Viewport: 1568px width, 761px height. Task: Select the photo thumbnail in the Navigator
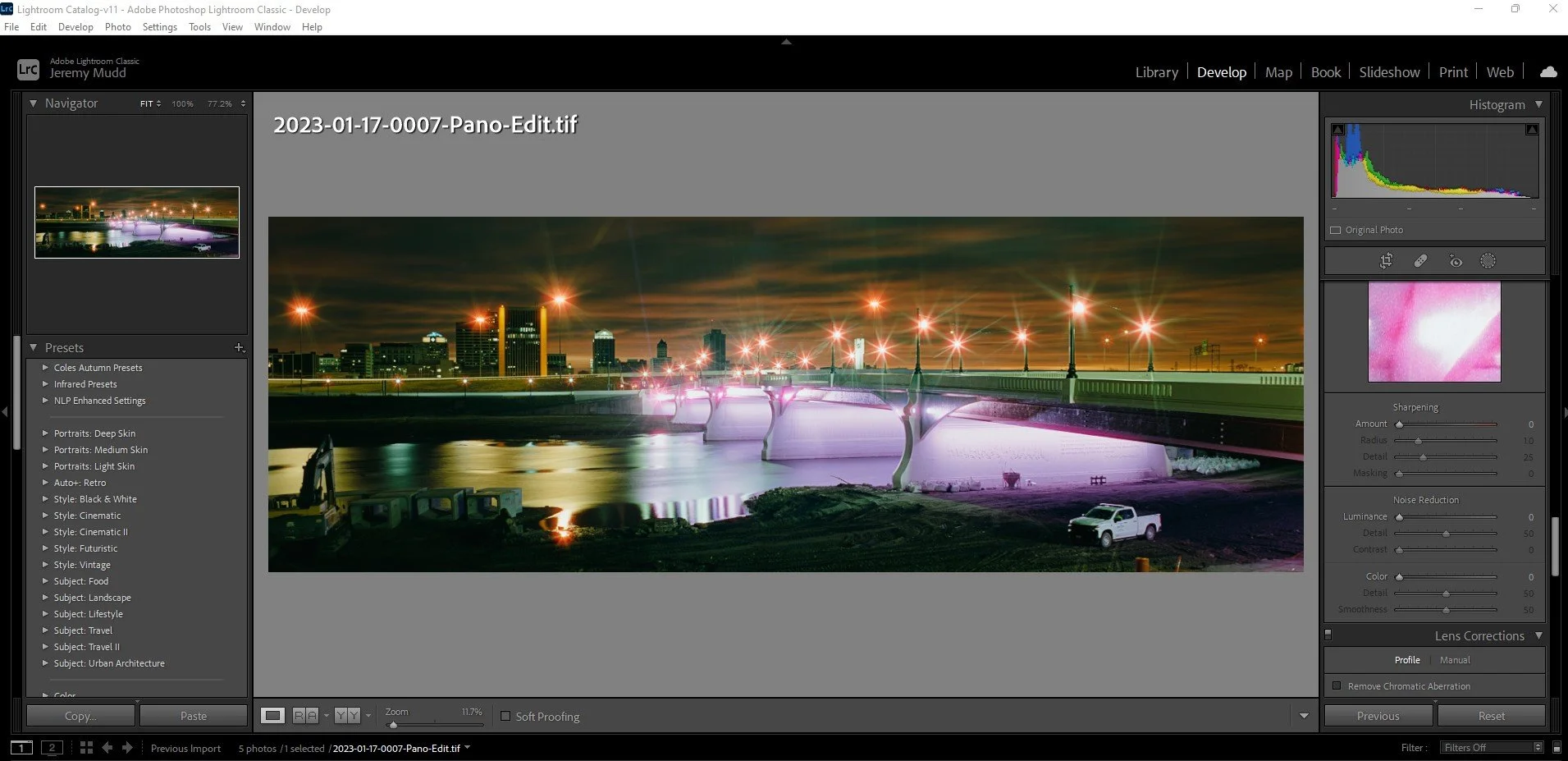(x=136, y=222)
